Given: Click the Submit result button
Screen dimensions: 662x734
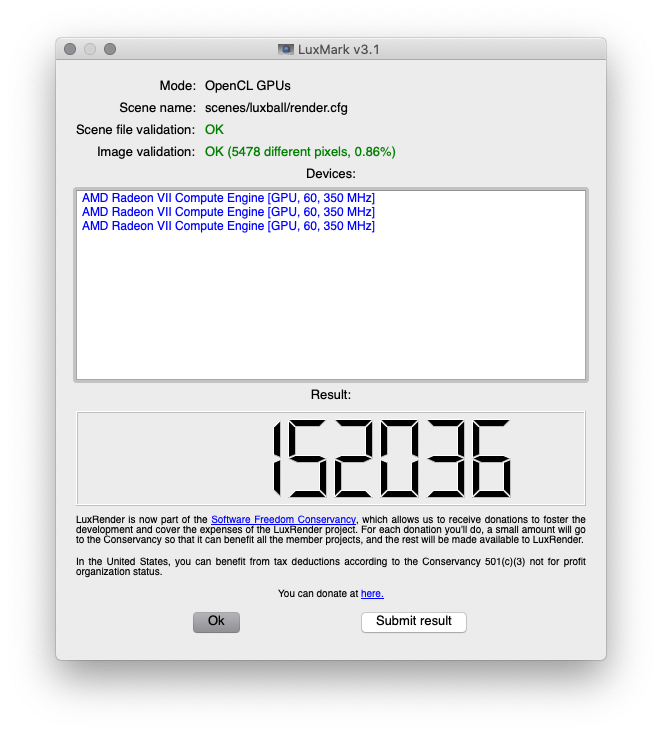Looking at the screenshot, I should point(414,622).
